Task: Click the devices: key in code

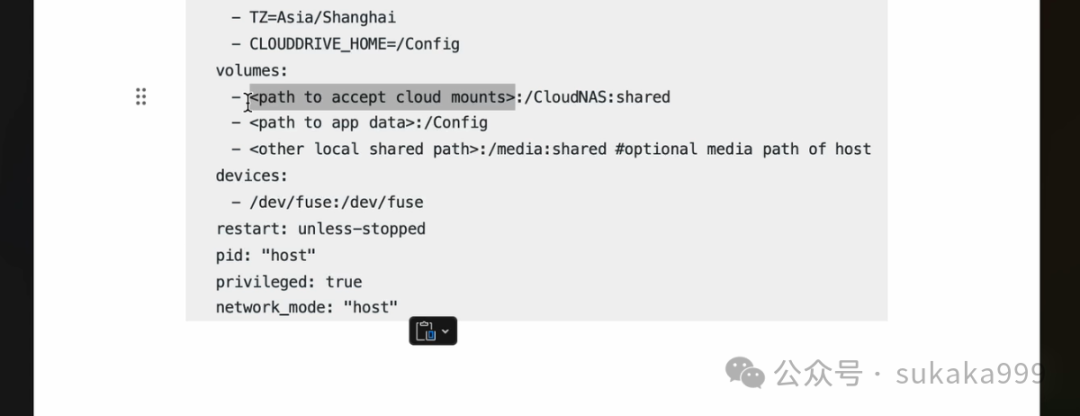Action: [251, 176]
